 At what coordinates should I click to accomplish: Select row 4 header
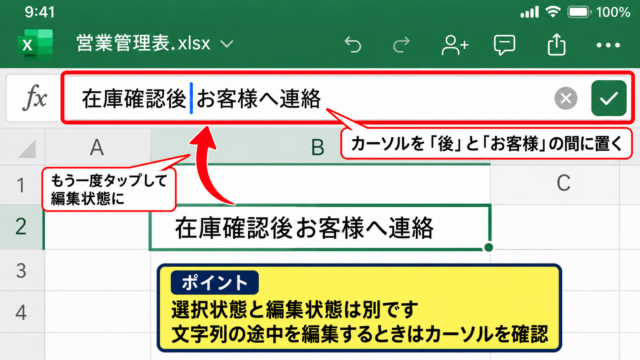[21, 312]
